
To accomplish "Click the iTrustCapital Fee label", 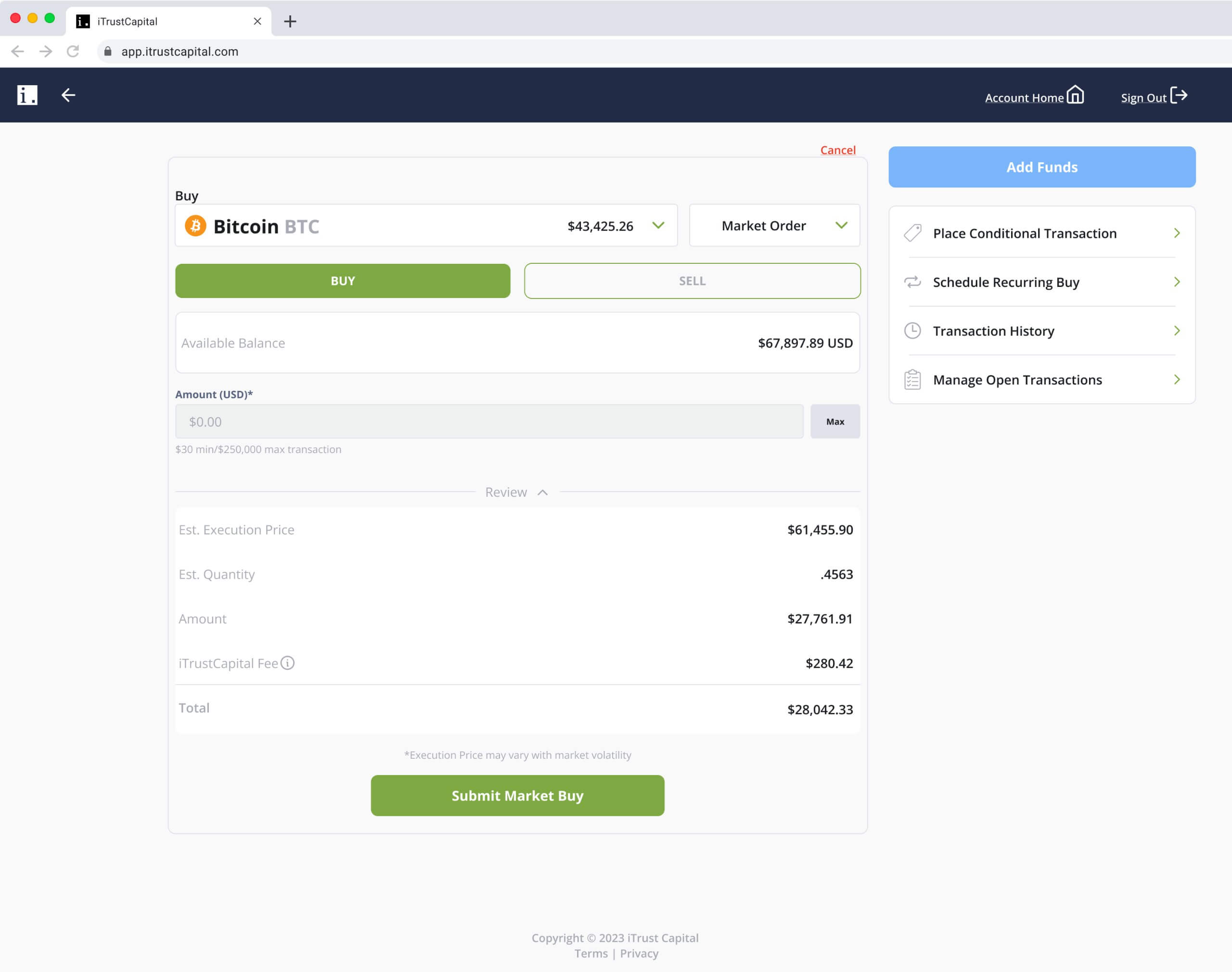I will [x=228, y=663].
